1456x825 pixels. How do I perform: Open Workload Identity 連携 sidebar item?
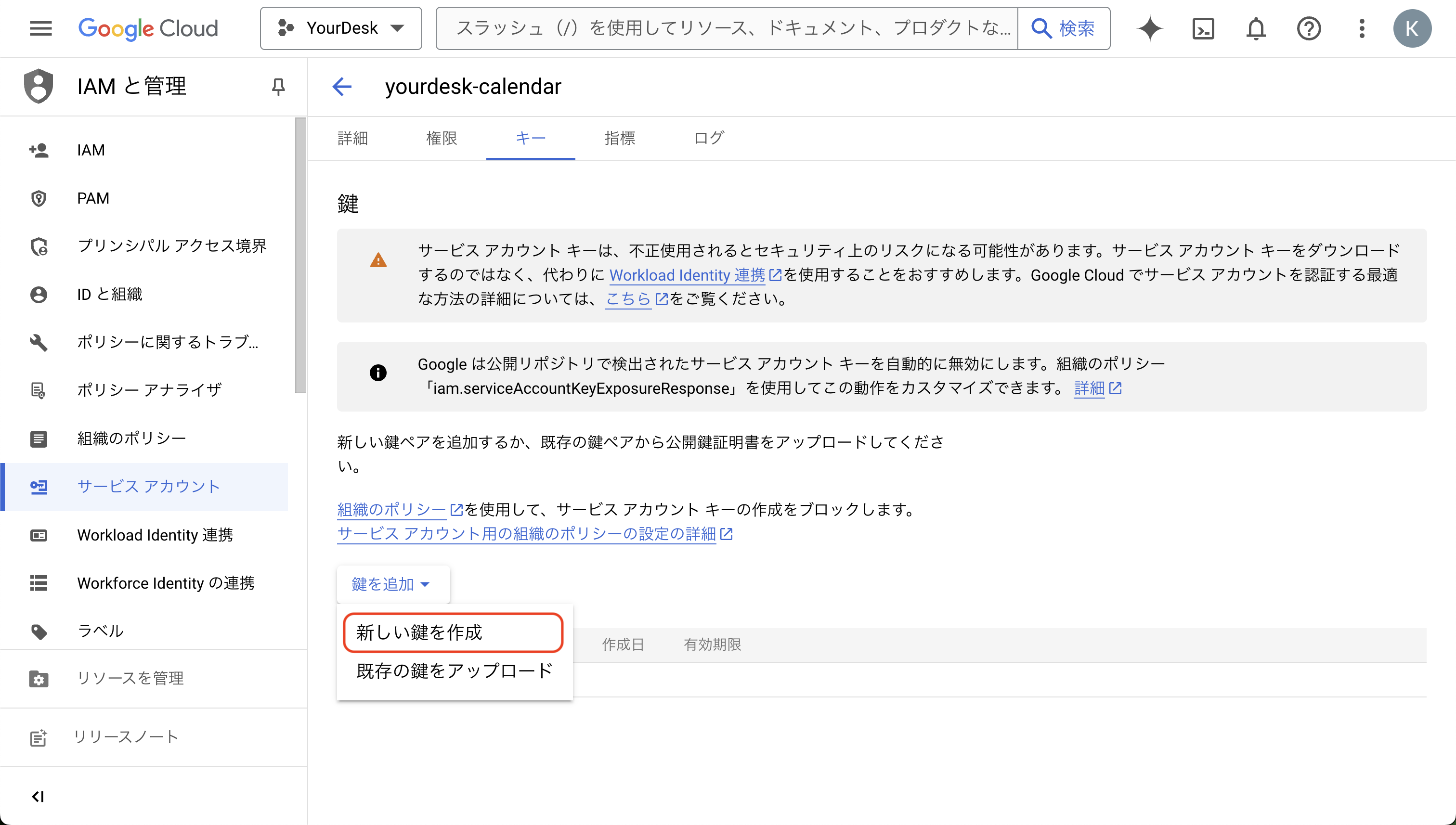point(144,535)
